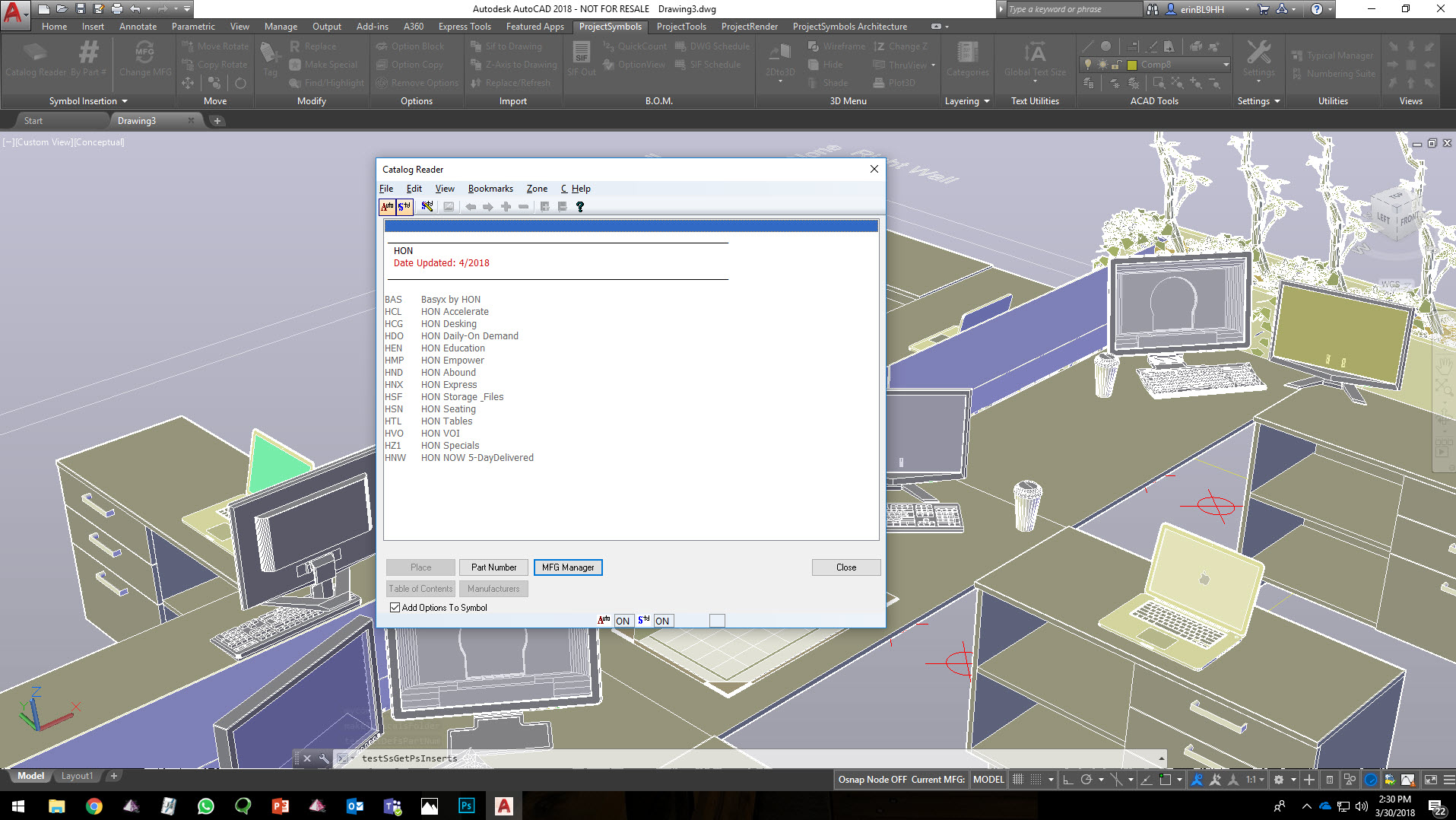This screenshot has width=1456, height=820.
Task: Open the AutoCAD application menu A icon
Action: pos(14,14)
